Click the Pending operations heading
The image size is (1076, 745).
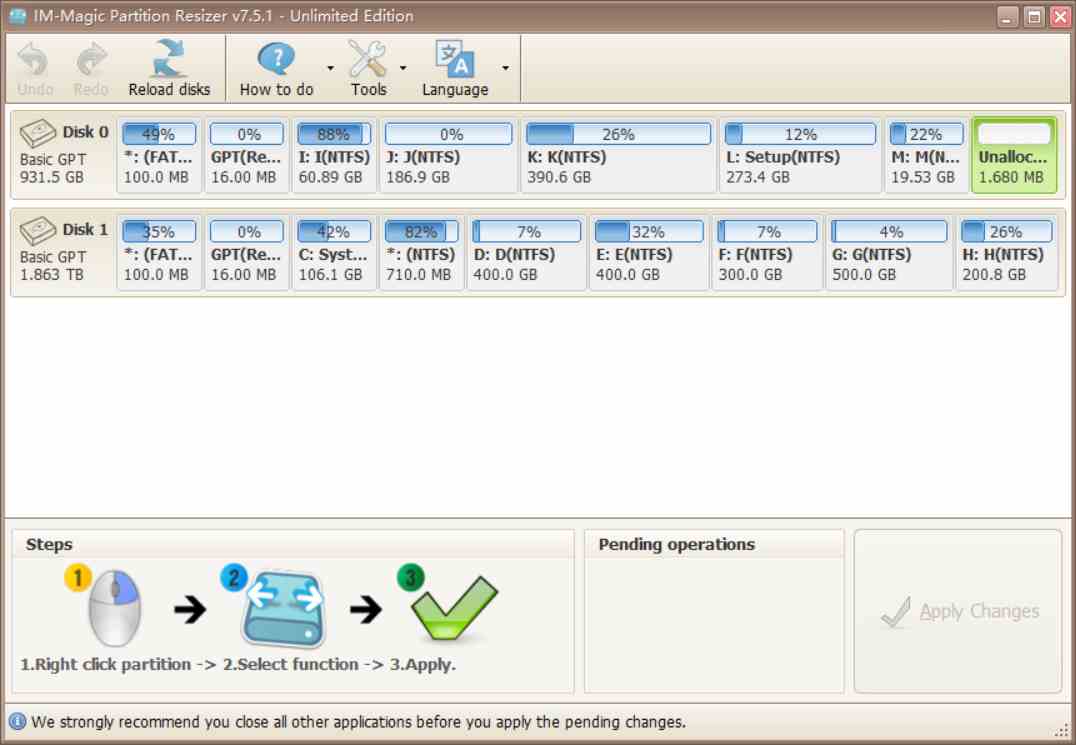pos(677,544)
